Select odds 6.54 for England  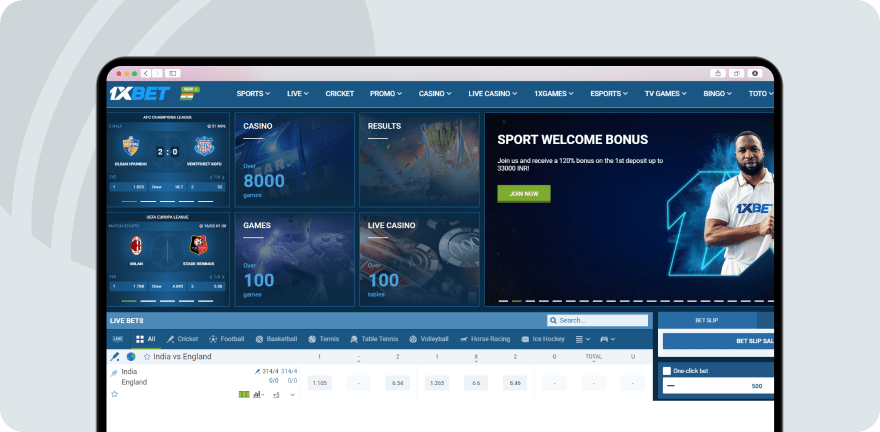(397, 383)
